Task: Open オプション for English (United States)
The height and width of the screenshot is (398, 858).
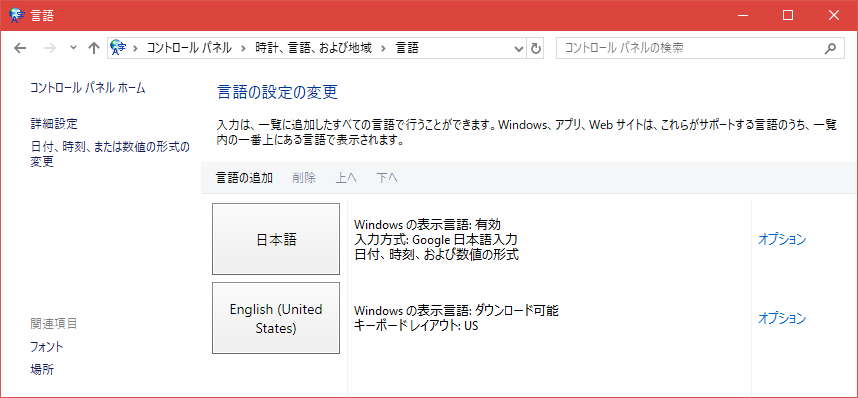Action: 782,318
